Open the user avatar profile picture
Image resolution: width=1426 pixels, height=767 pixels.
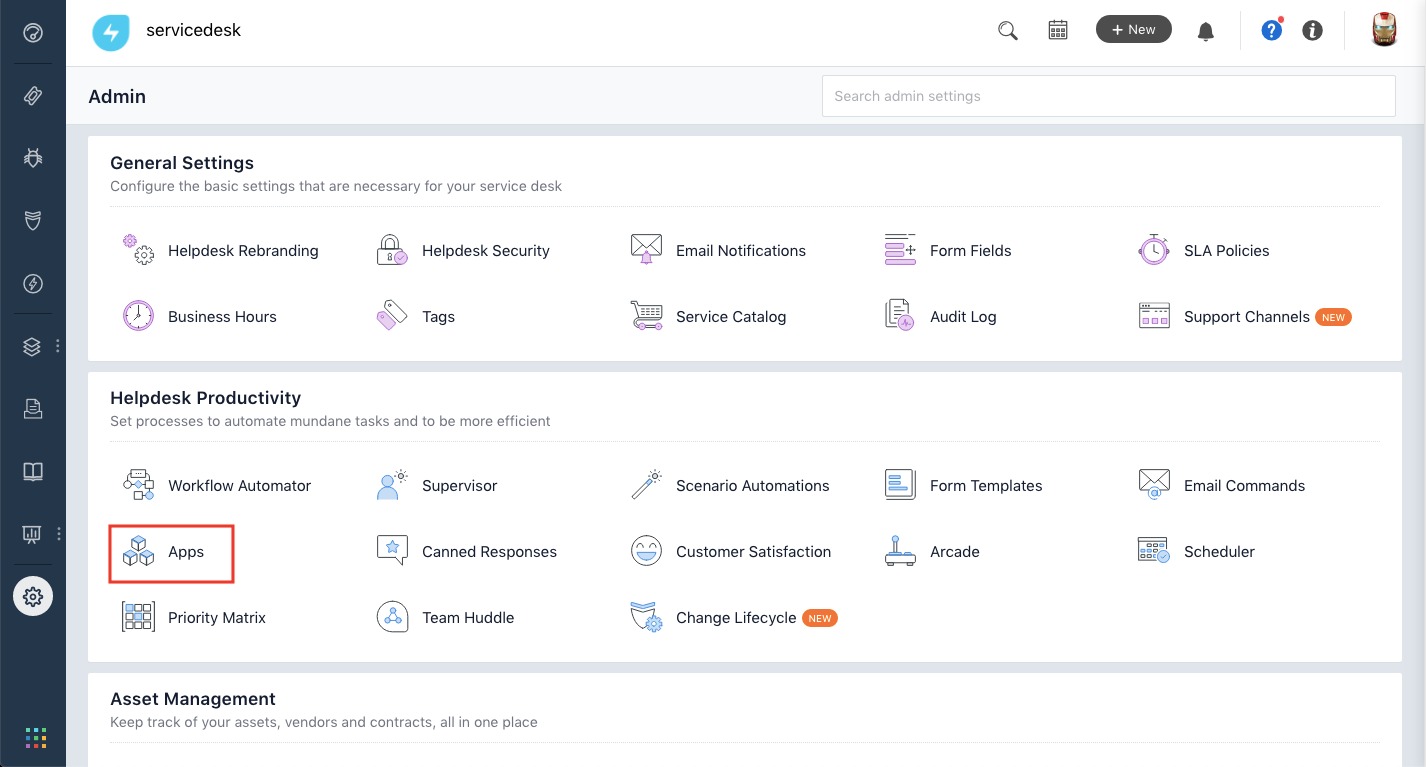click(1384, 30)
